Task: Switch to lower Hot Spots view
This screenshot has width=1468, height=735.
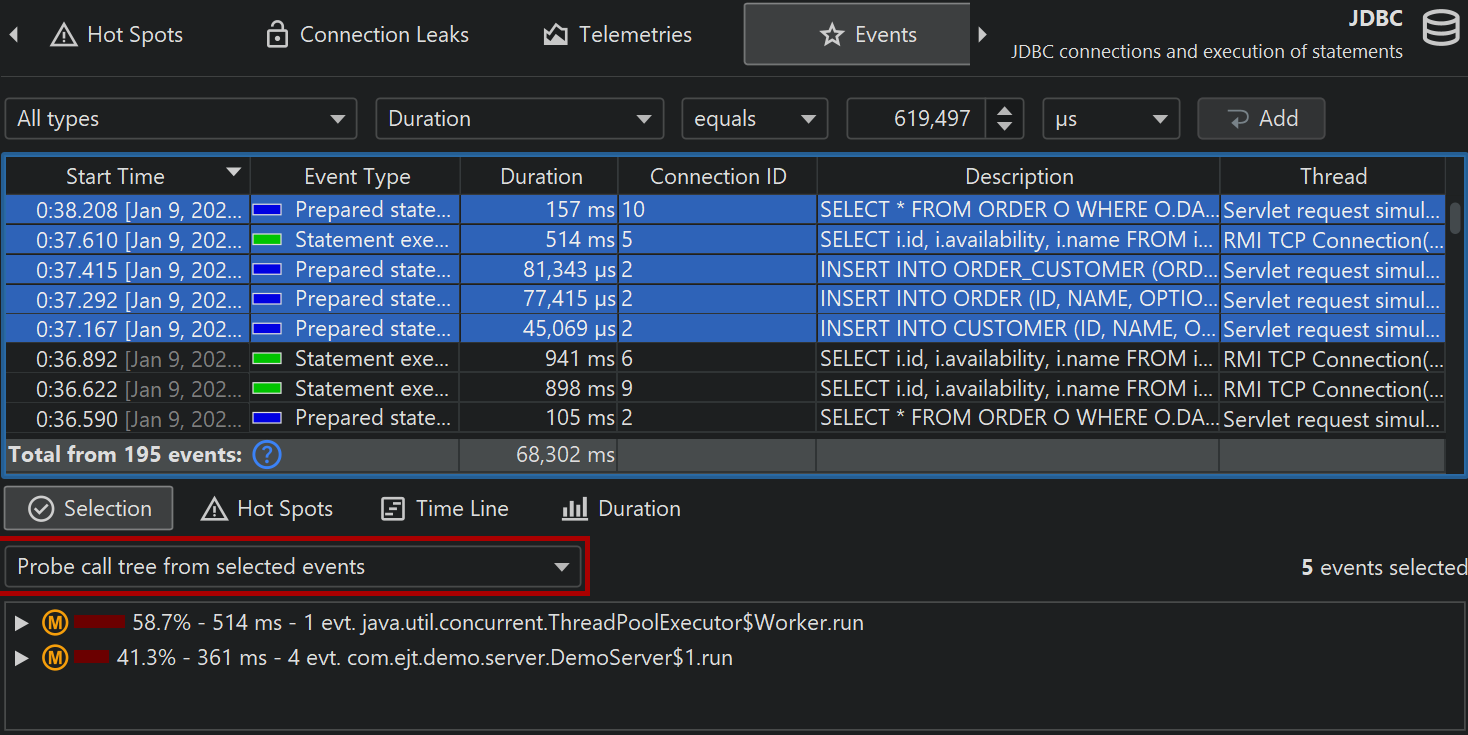Action: click(x=267, y=509)
